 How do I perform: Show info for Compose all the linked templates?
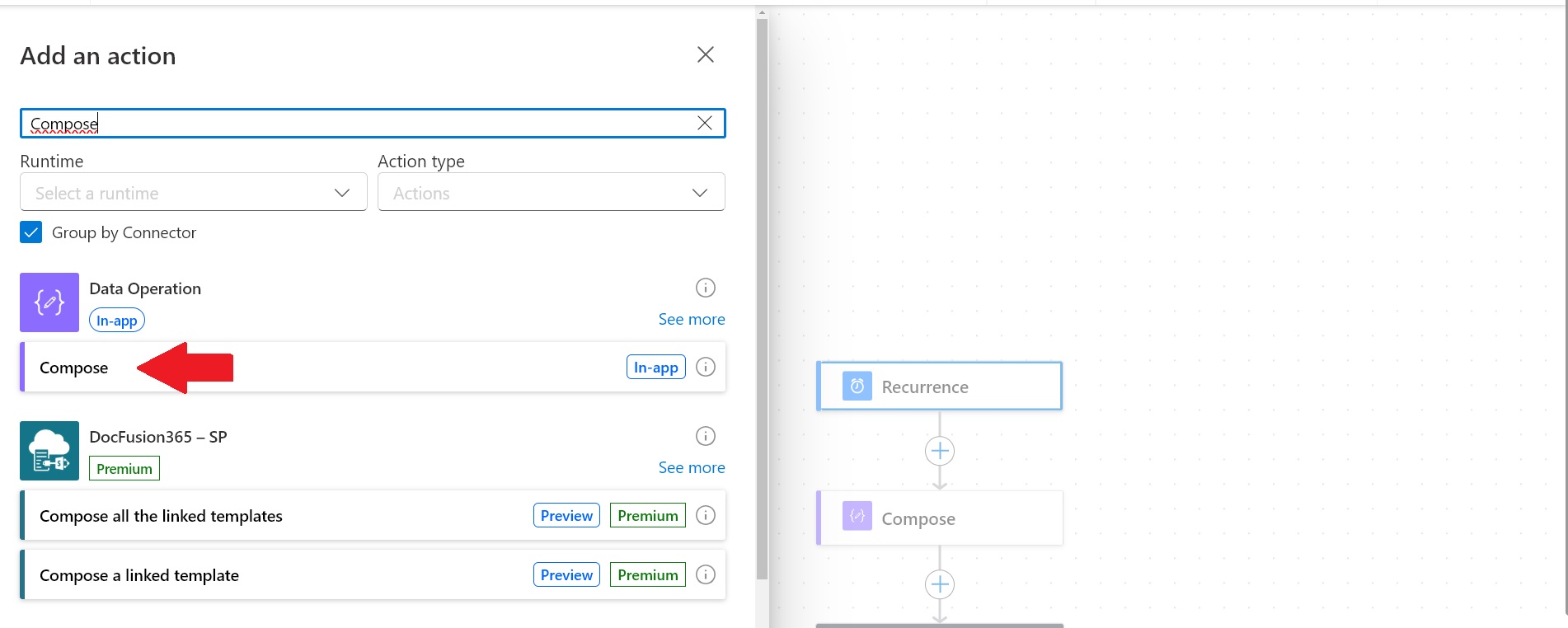coord(705,515)
